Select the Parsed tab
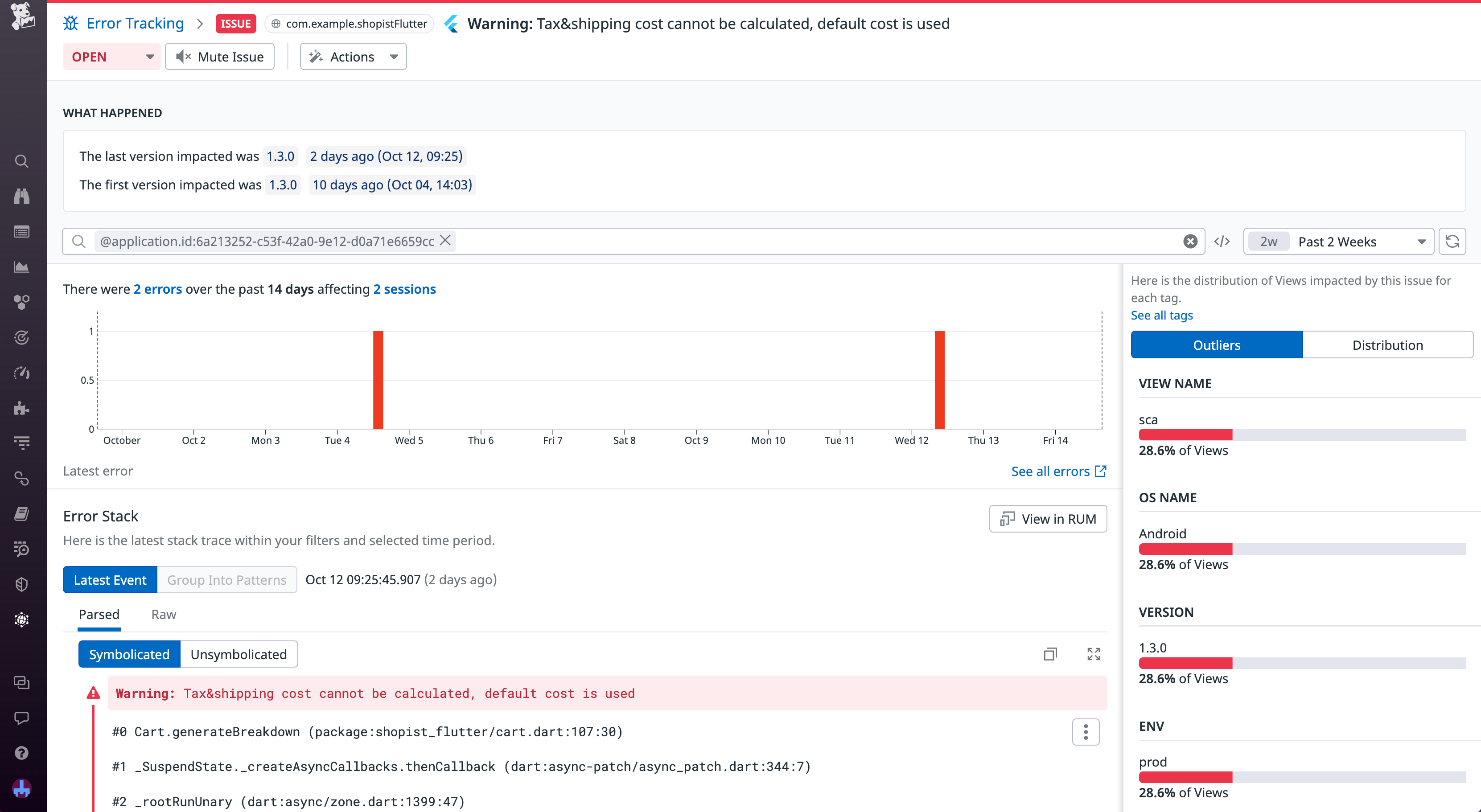The height and width of the screenshot is (812, 1481). 99,614
